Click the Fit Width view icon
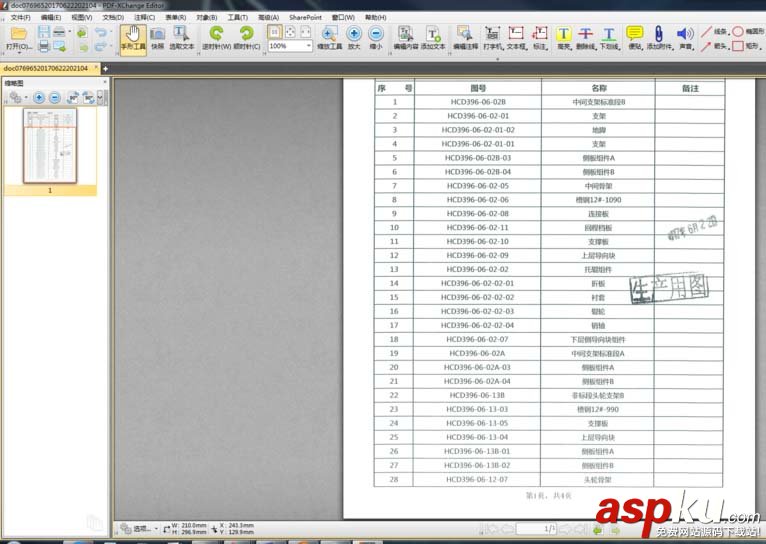The image size is (766, 544). [305, 32]
